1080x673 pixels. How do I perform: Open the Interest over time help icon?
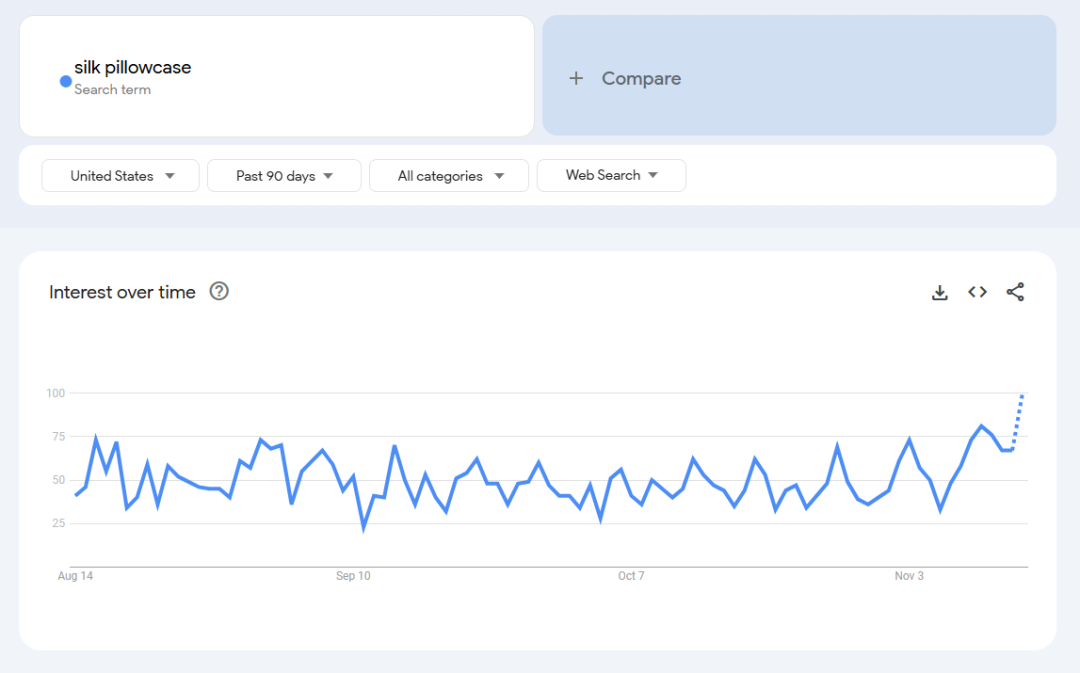pos(219,291)
